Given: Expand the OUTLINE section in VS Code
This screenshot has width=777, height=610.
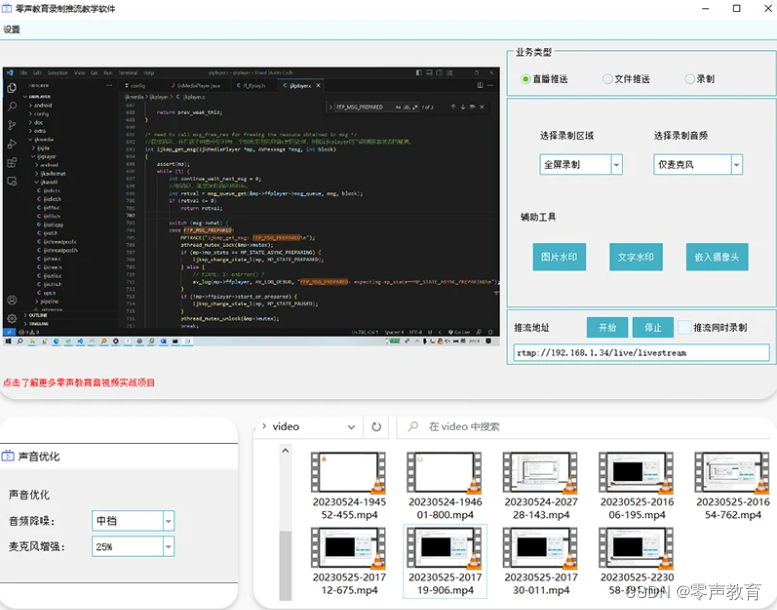Looking at the screenshot, I should (x=36, y=315).
